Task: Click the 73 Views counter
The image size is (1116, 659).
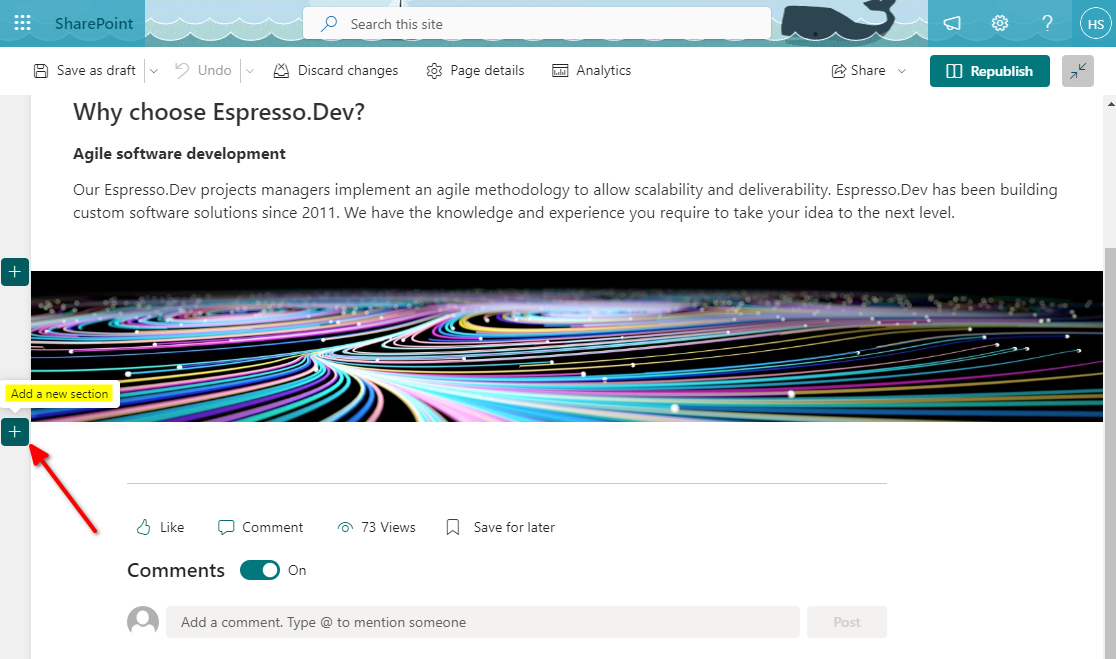Action: click(x=377, y=527)
